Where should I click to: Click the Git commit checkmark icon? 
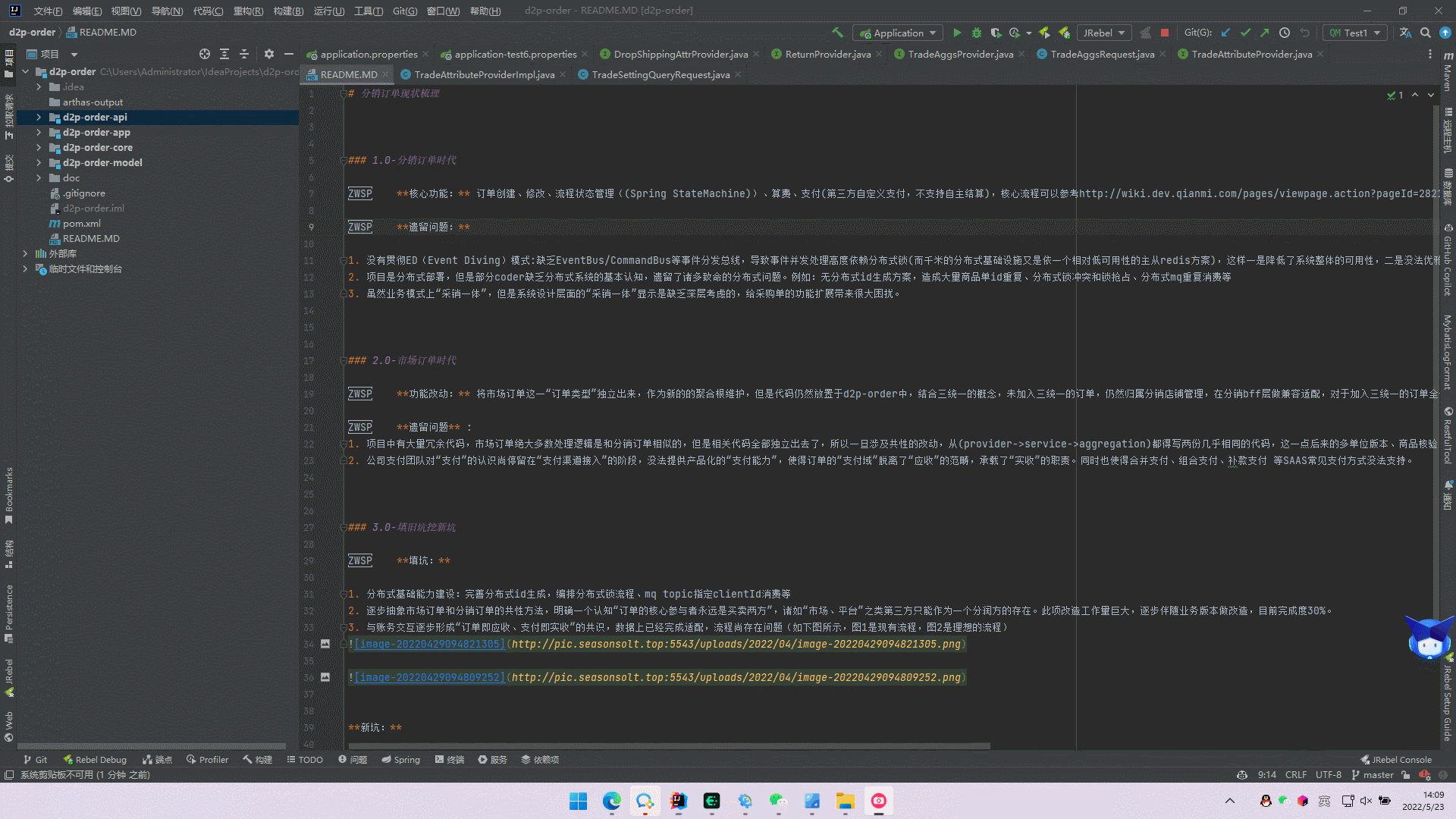click(x=1245, y=33)
